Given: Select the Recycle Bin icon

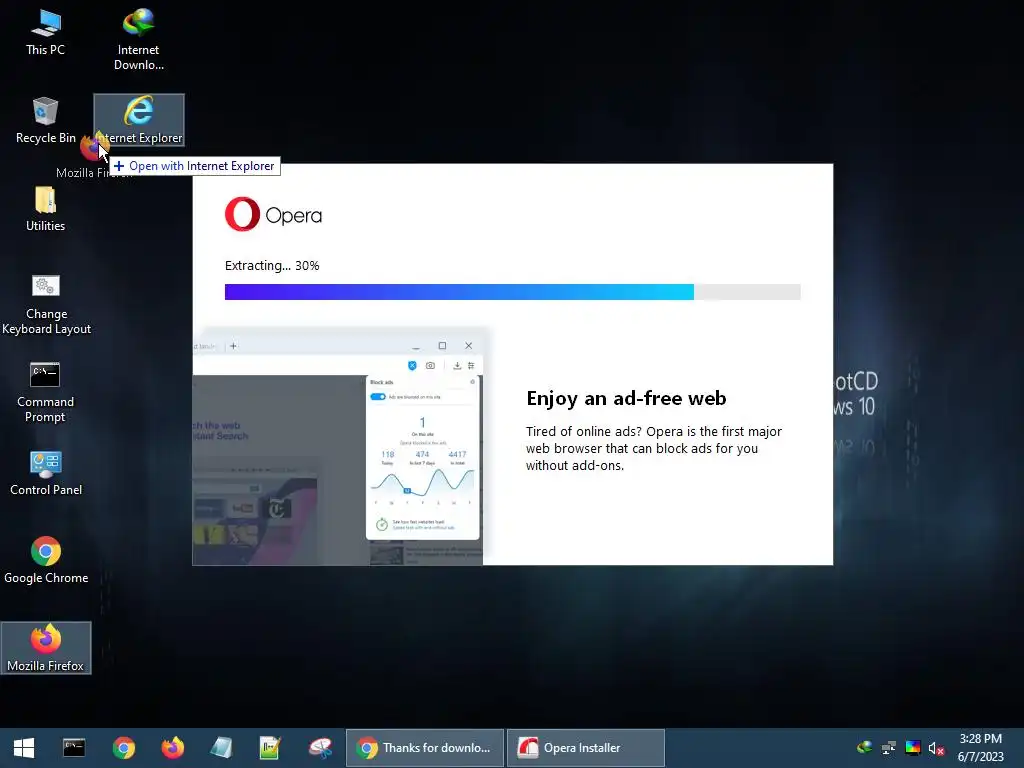Looking at the screenshot, I should coord(46,120).
